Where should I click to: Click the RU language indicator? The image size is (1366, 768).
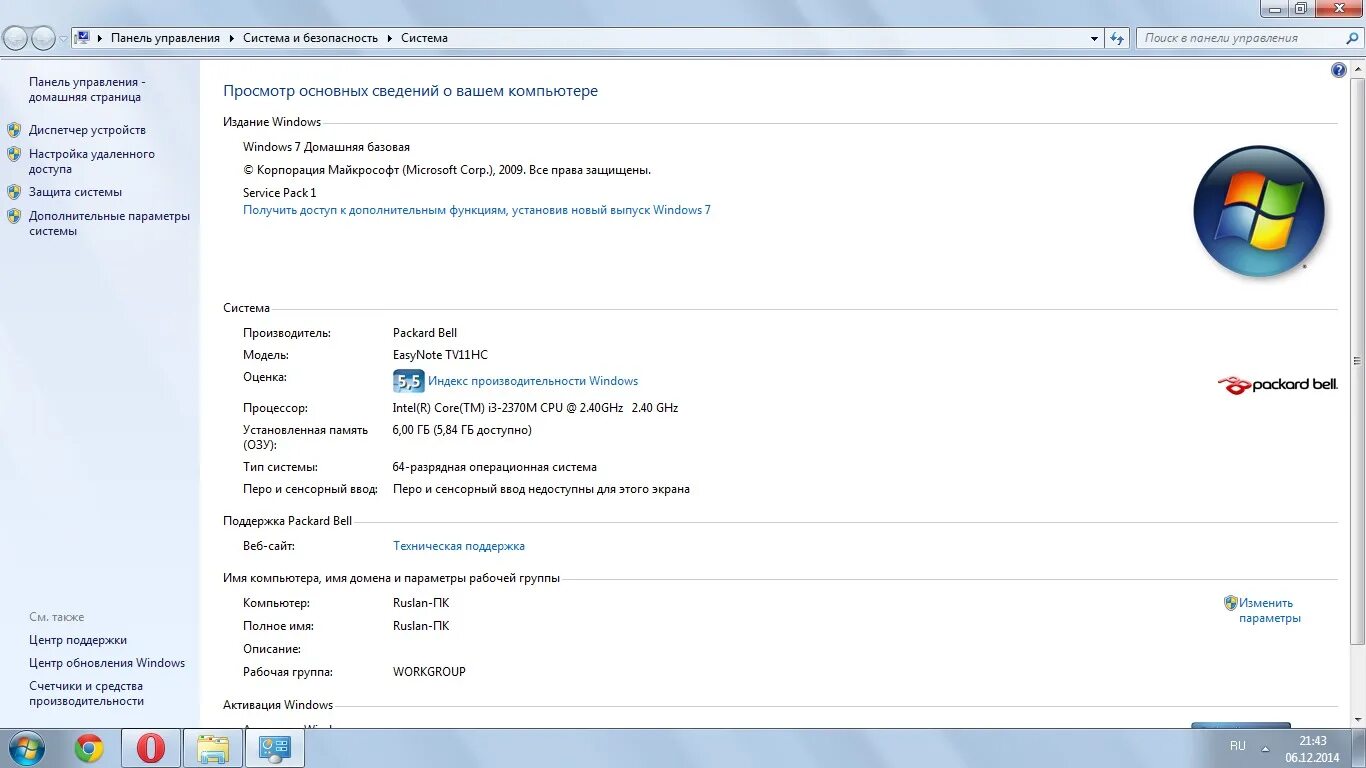tap(1238, 746)
